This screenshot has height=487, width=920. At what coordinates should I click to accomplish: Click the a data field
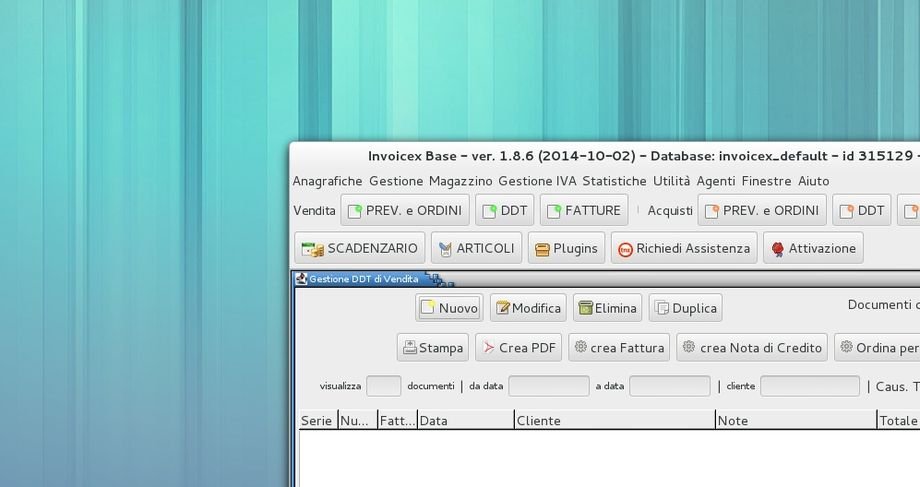(x=670, y=386)
